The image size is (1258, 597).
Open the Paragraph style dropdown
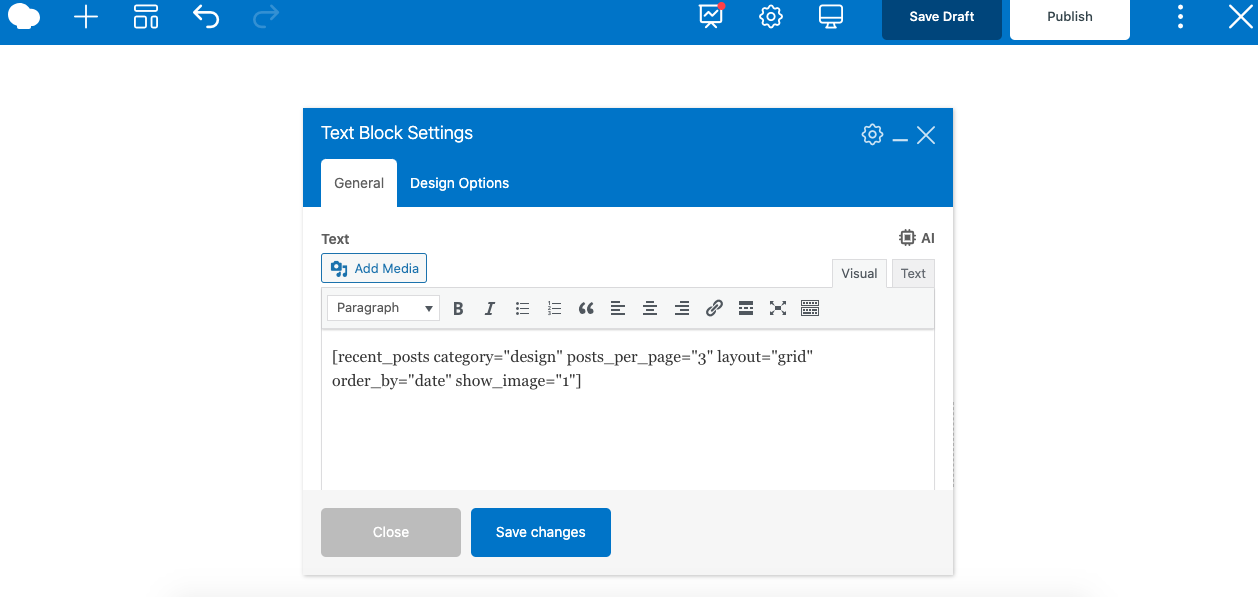click(383, 308)
